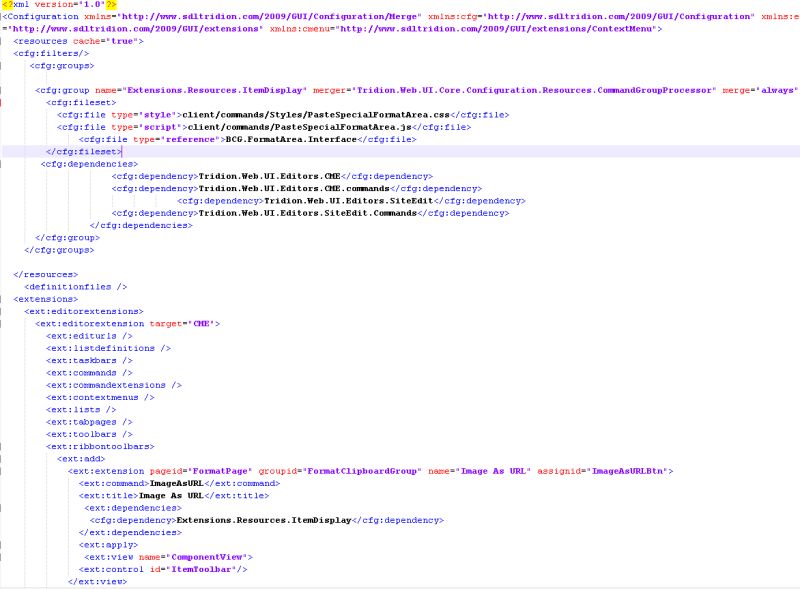Click the opening ext:dependencies tag
The image size is (800, 589).
pyautogui.click(x=133, y=507)
